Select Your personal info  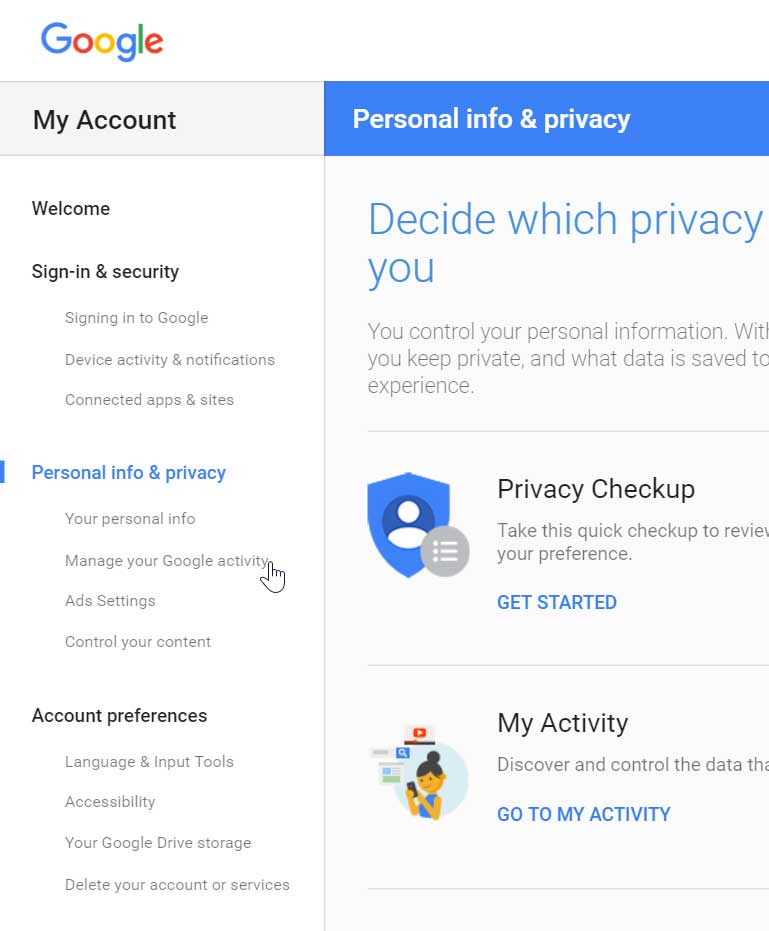[130, 518]
